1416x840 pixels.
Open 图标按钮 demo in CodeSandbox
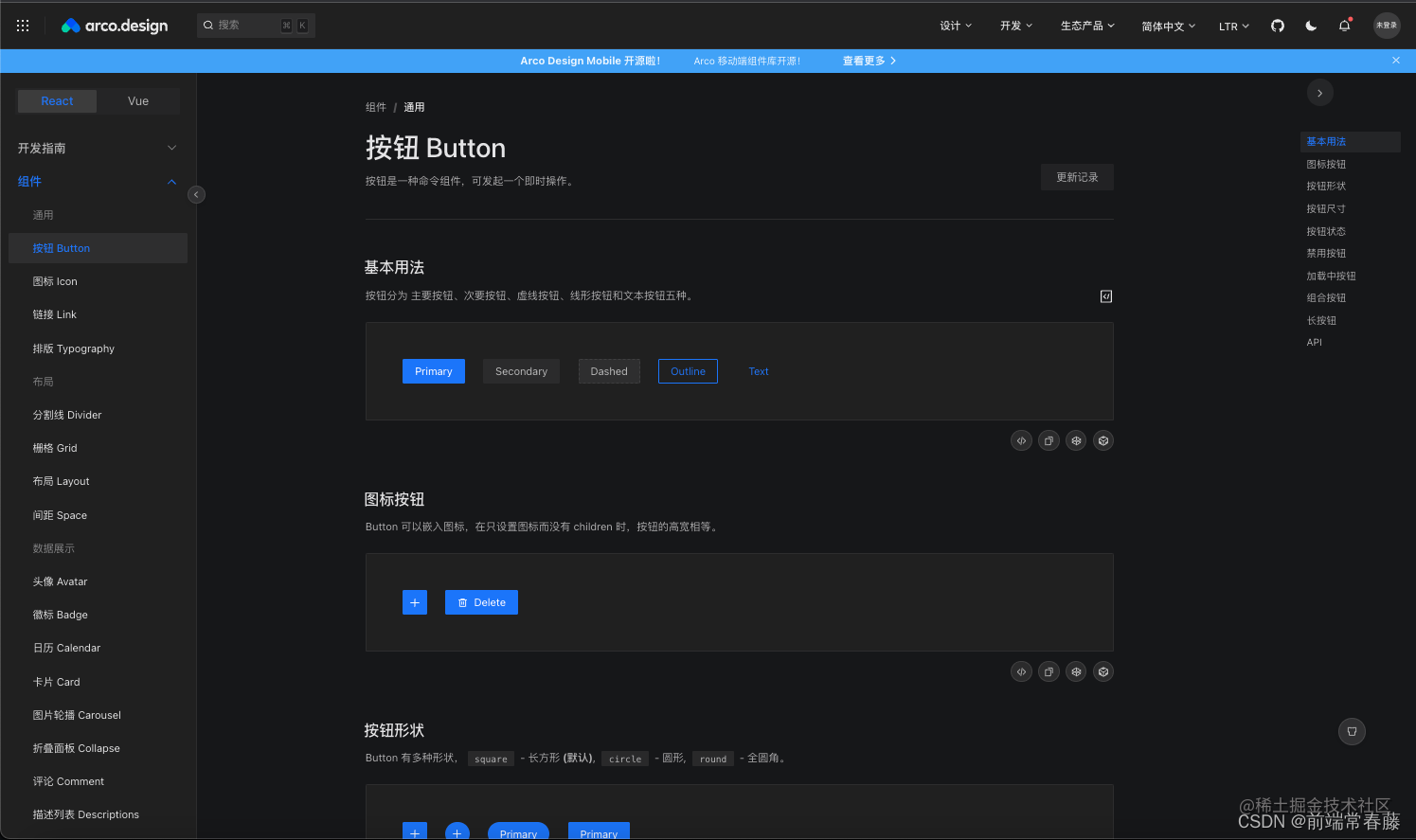pos(1103,671)
